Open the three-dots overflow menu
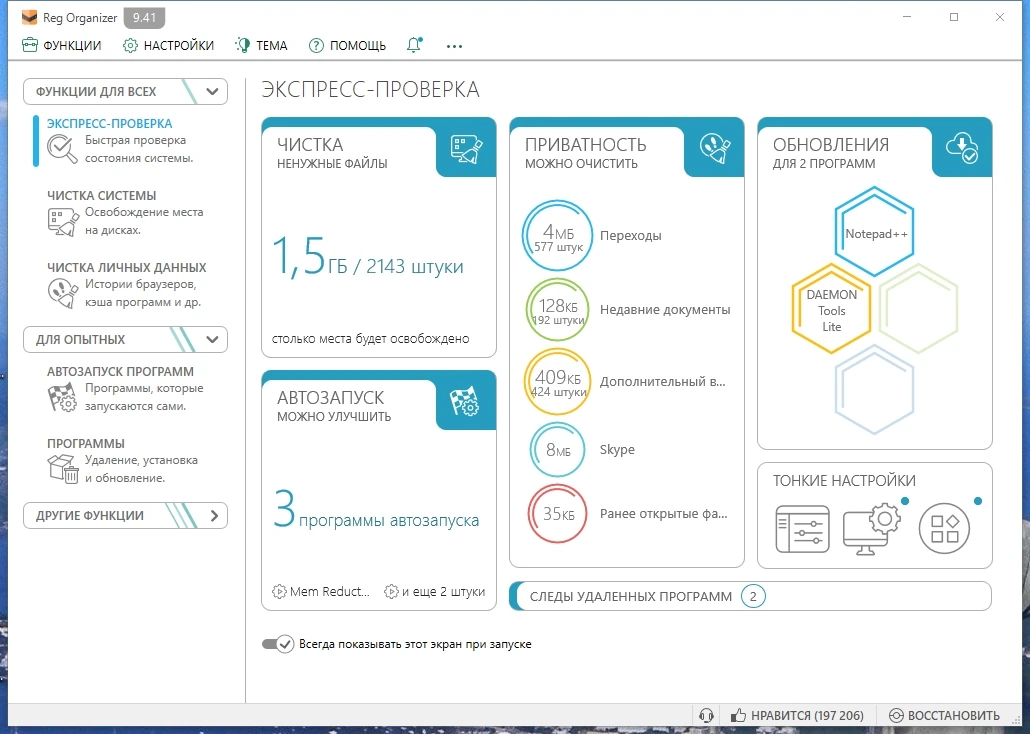This screenshot has height=734, width=1030. (x=454, y=46)
